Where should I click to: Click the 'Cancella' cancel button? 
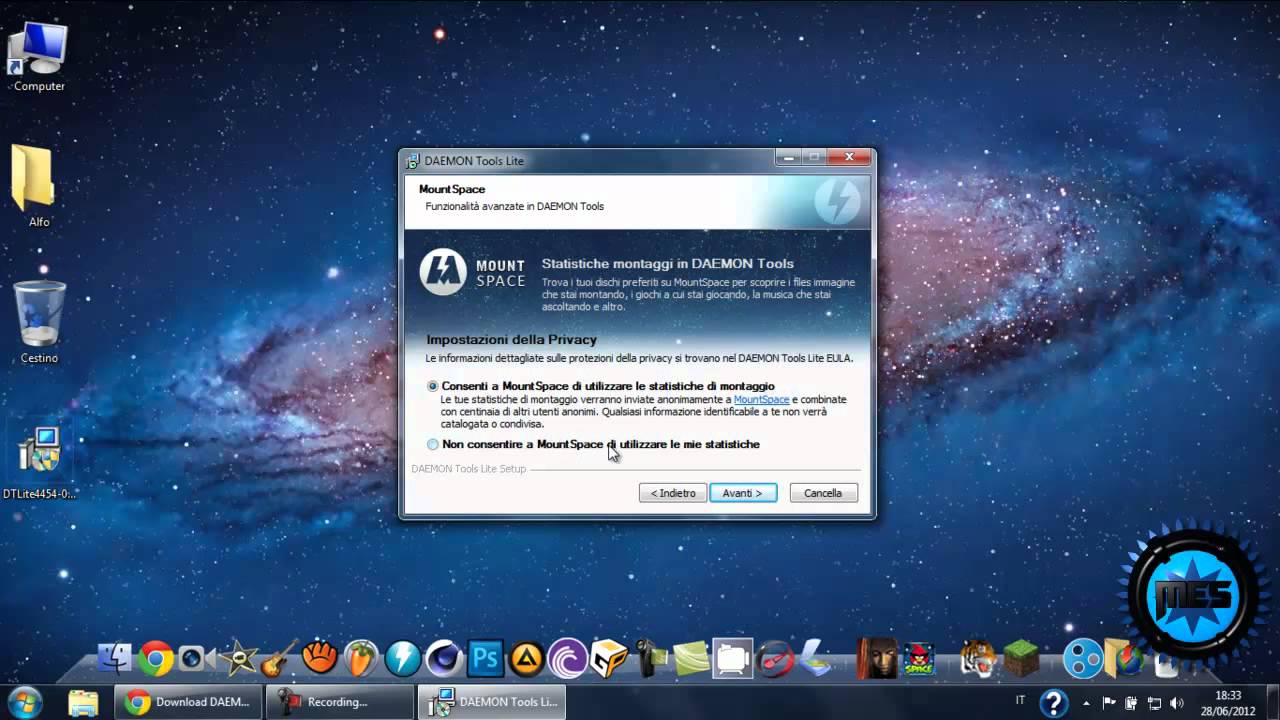click(x=823, y=493)
